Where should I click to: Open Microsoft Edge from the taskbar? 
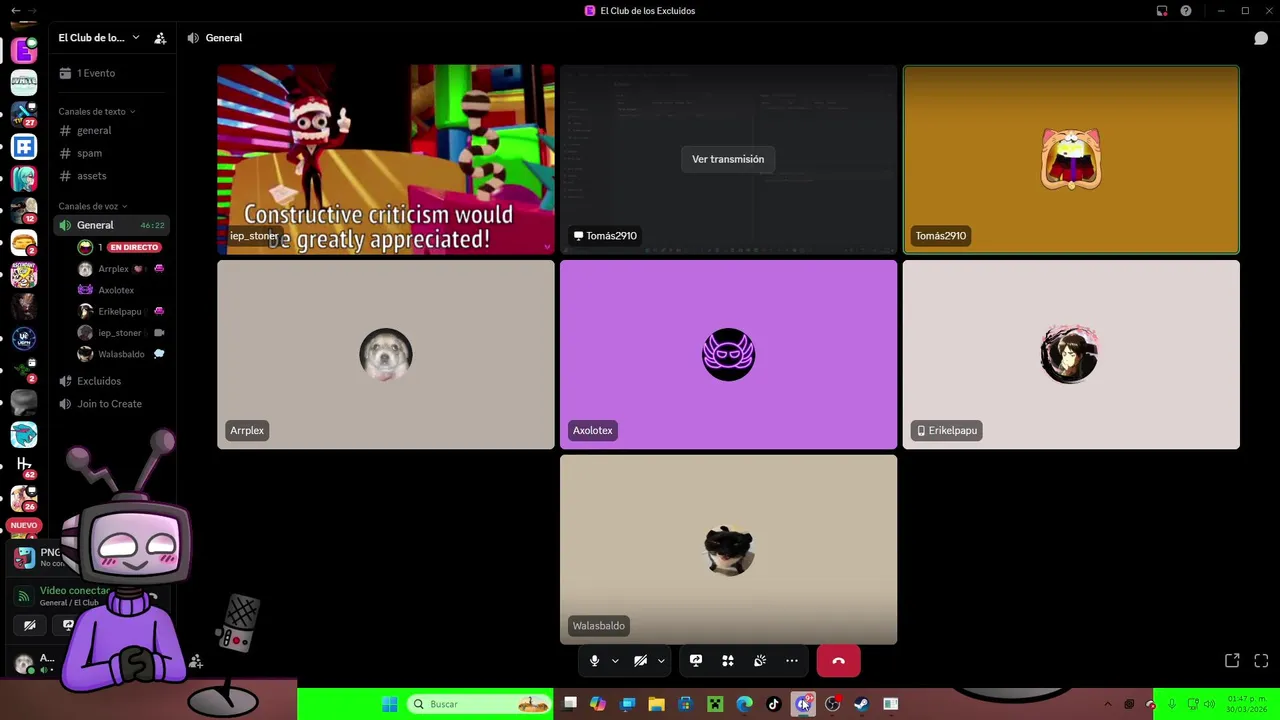(x=744, y=704)
